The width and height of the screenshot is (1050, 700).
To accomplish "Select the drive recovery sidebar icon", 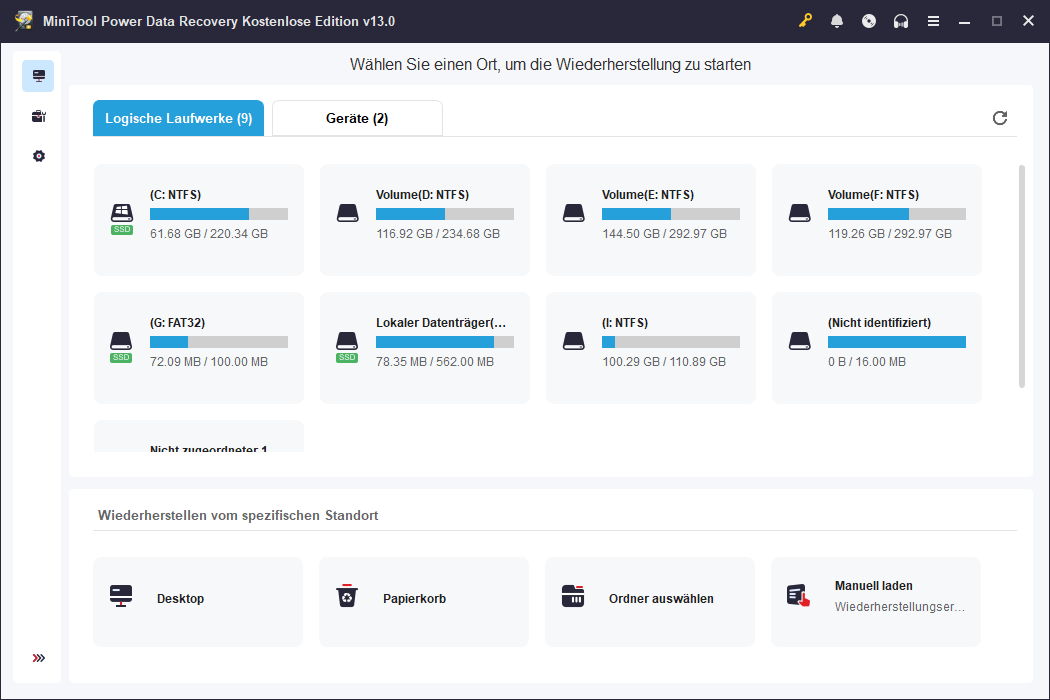I will tap(38, 76).
